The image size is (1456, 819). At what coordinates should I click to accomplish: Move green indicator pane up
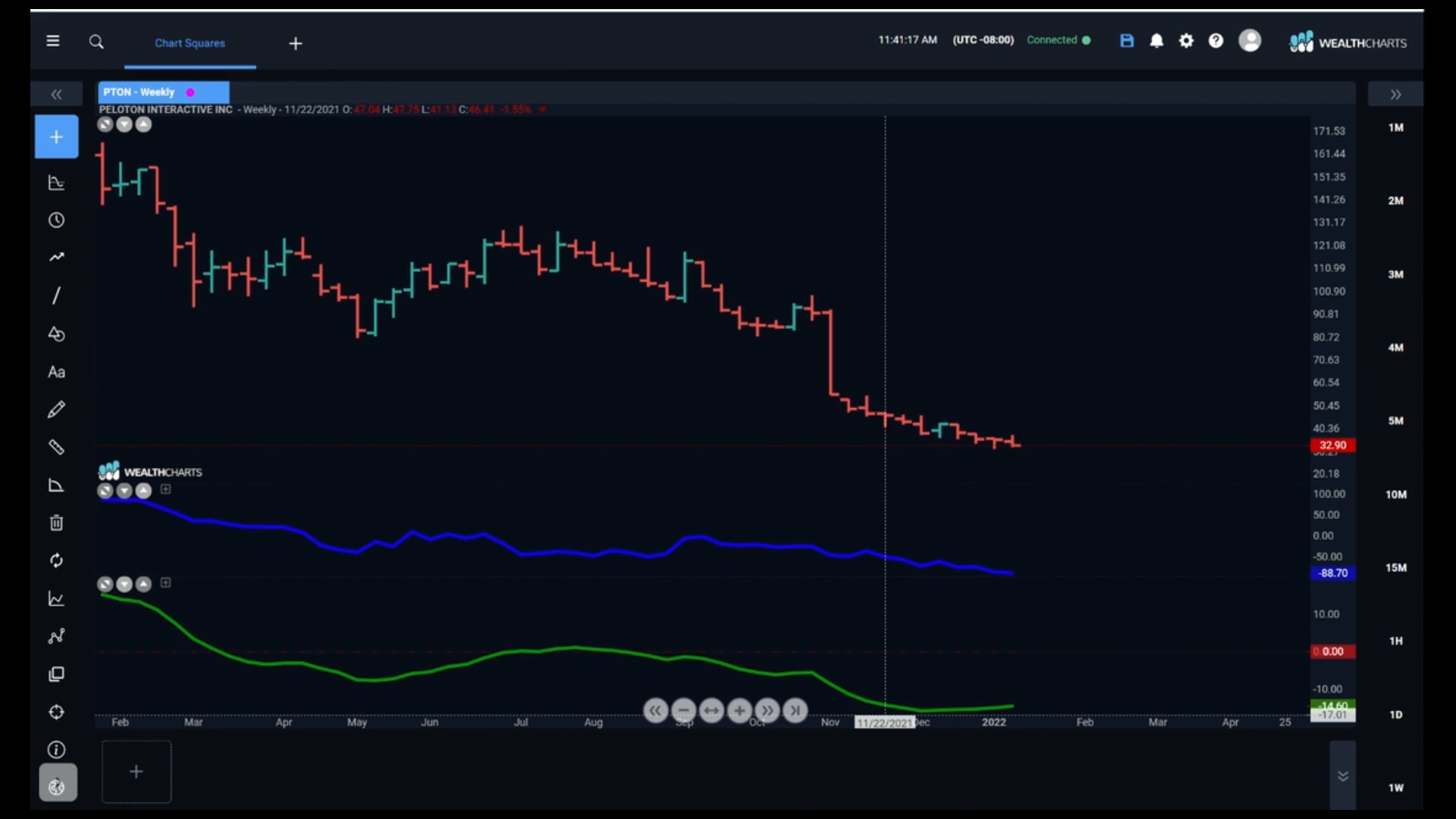(143, 584)
